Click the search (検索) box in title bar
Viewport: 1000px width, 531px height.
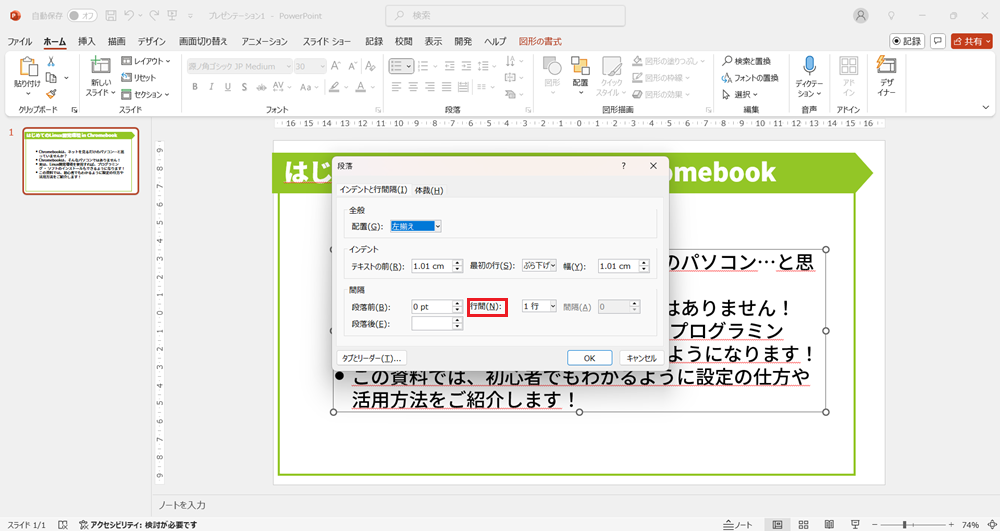tap(505, 15)
